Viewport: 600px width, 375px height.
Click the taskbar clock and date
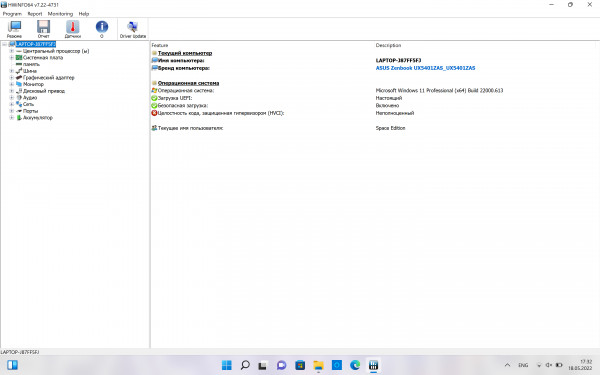click(x=580, y=365)
